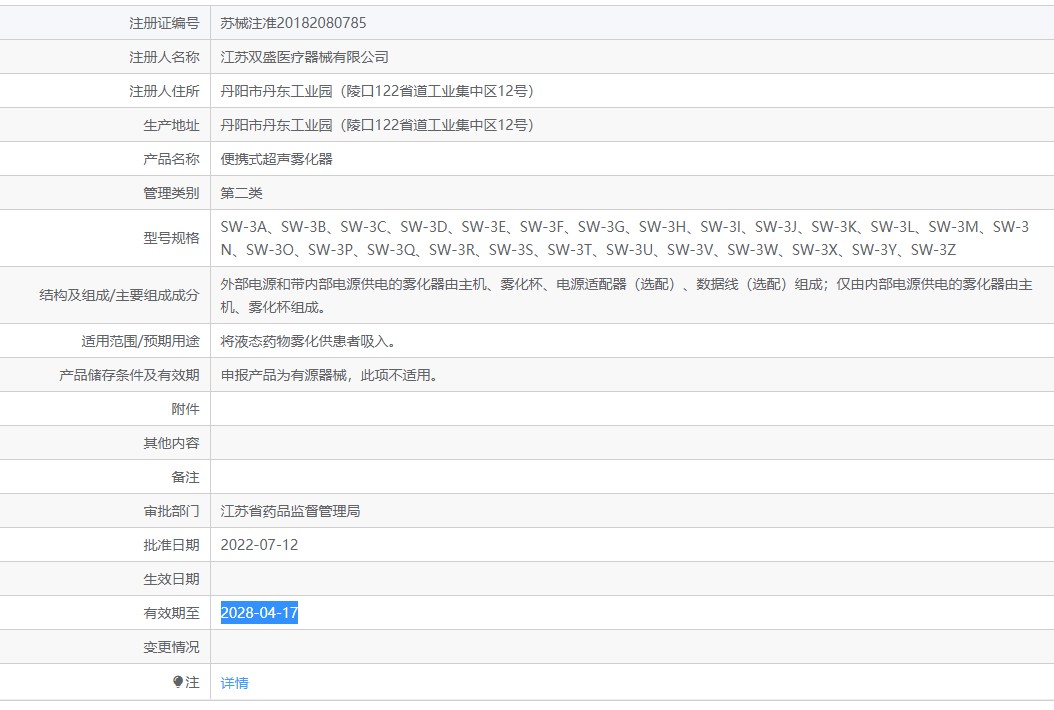
Task: Click the highlighted expiry date 2028-04-17
Action: (259, 613)
